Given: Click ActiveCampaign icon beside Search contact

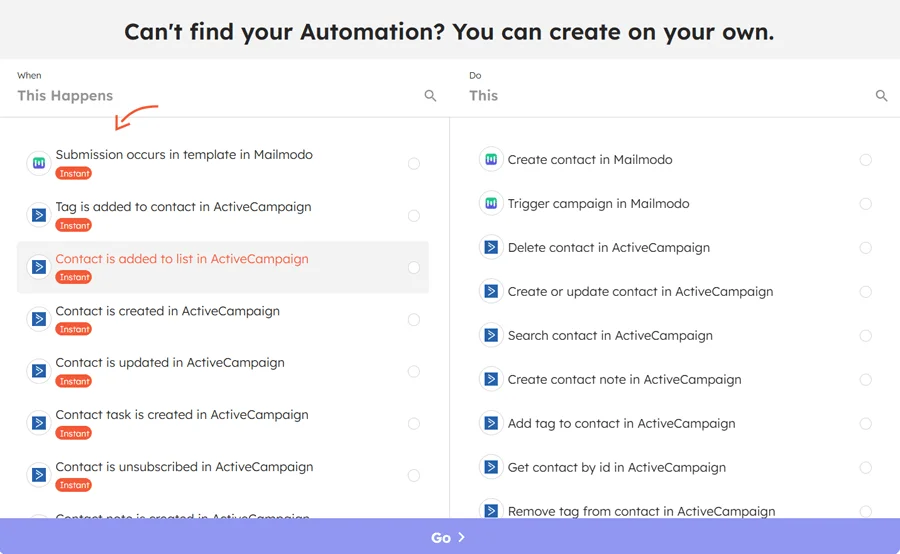Looking at the screenshot, I should click(x=491, y=335).
